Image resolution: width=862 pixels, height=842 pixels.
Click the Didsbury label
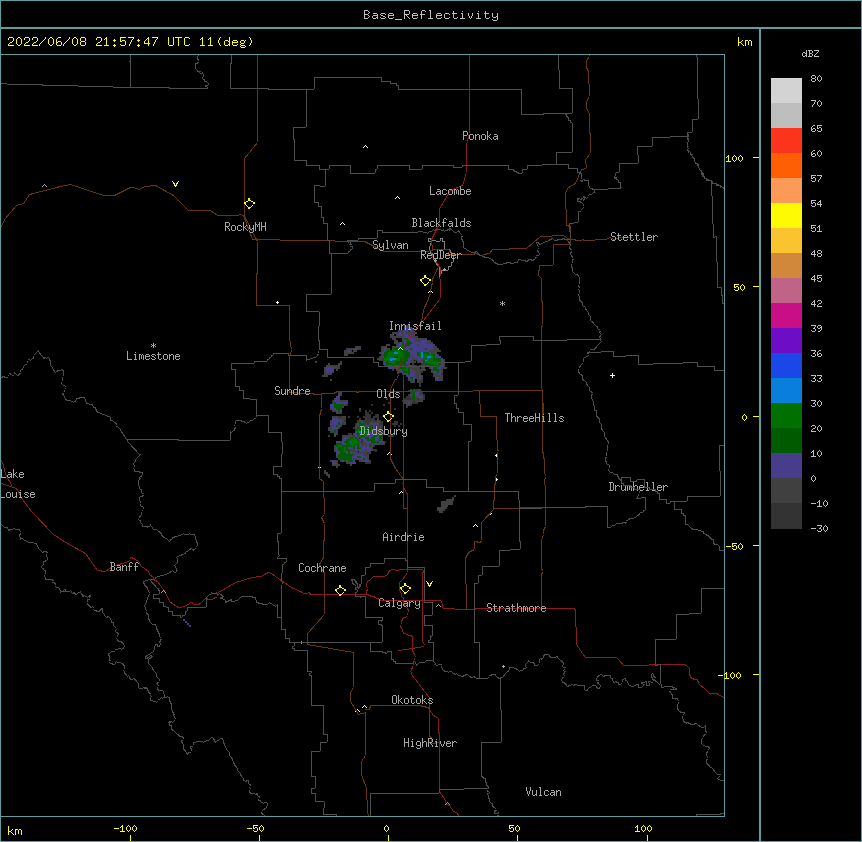coord(384,431)
